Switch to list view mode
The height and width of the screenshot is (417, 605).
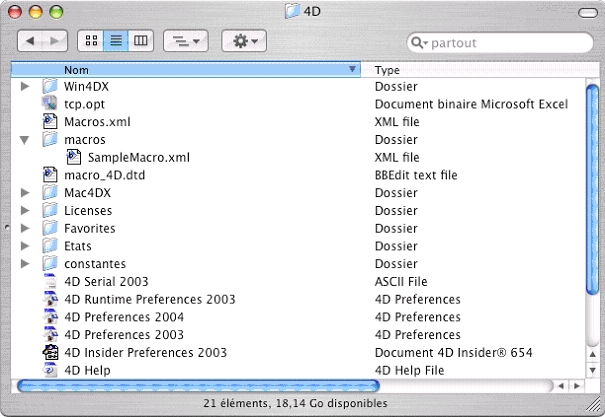click(x=115, y=41)
